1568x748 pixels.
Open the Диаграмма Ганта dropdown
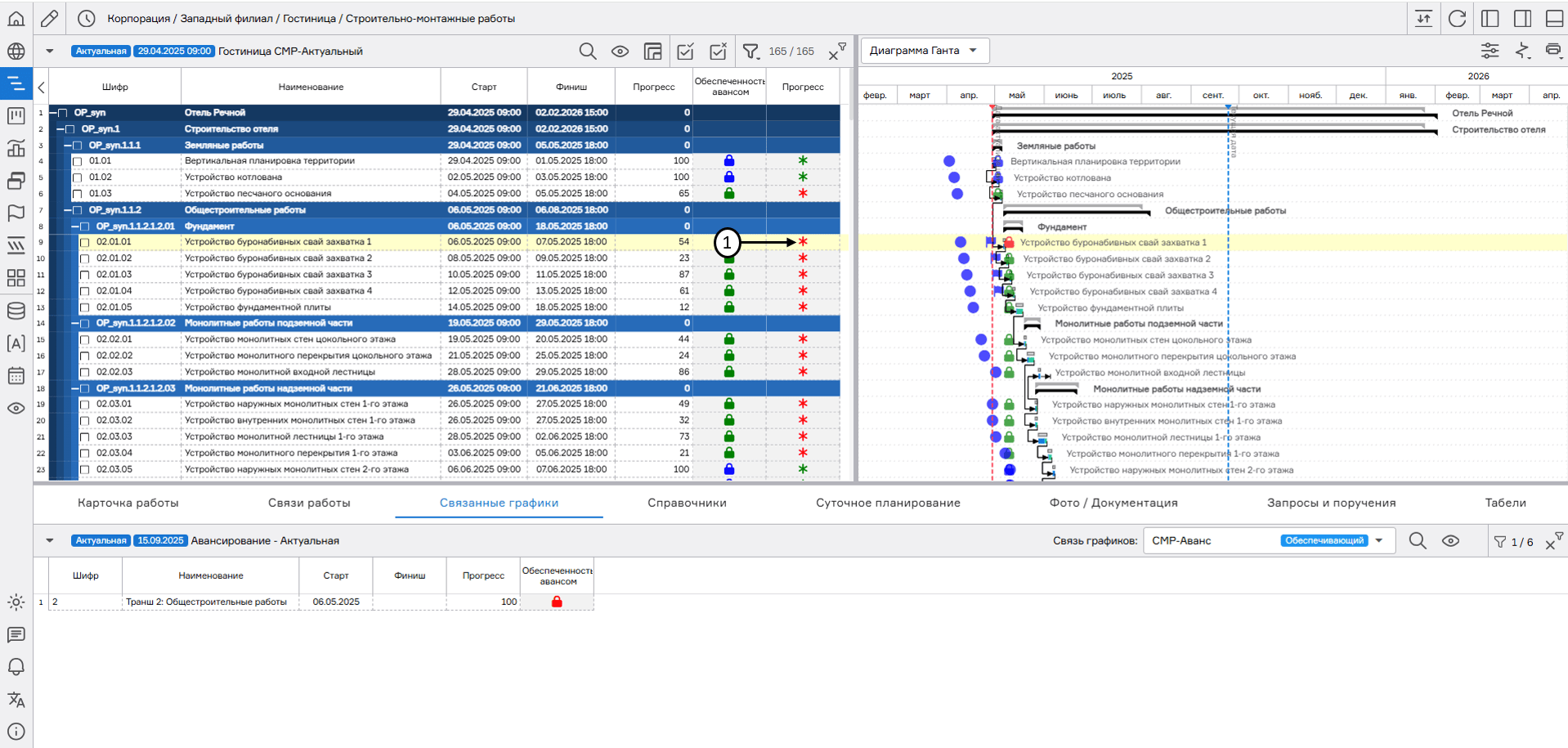925,51
